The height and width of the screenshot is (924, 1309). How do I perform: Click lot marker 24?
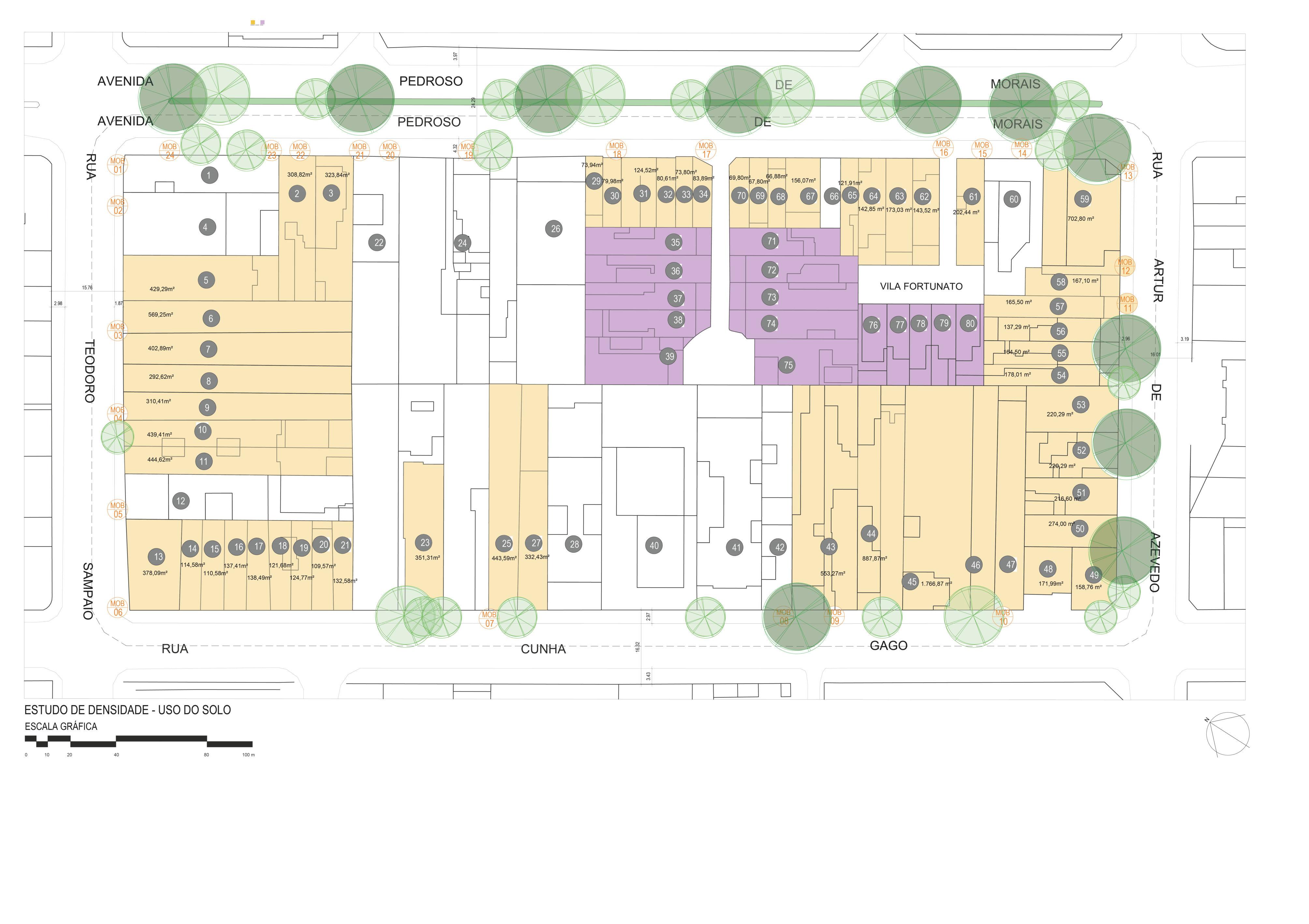coord(462,243)
